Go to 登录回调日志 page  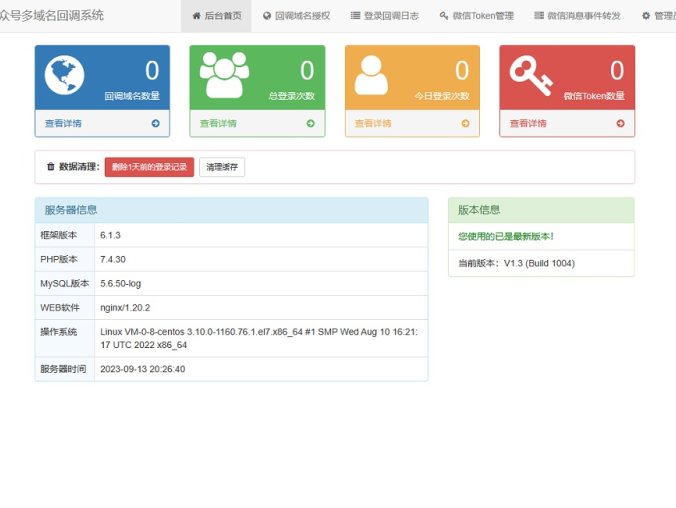pos(385,16)
